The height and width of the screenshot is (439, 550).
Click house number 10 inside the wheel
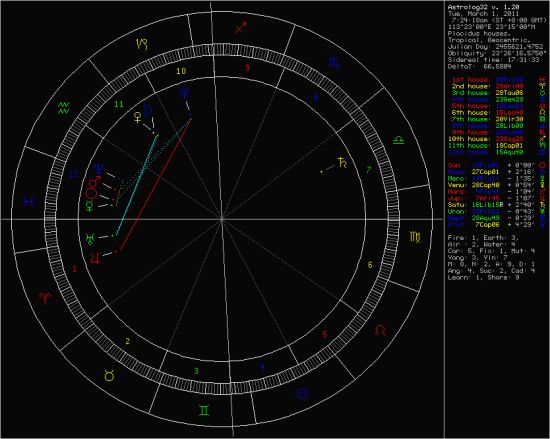(x=181, y=72)
